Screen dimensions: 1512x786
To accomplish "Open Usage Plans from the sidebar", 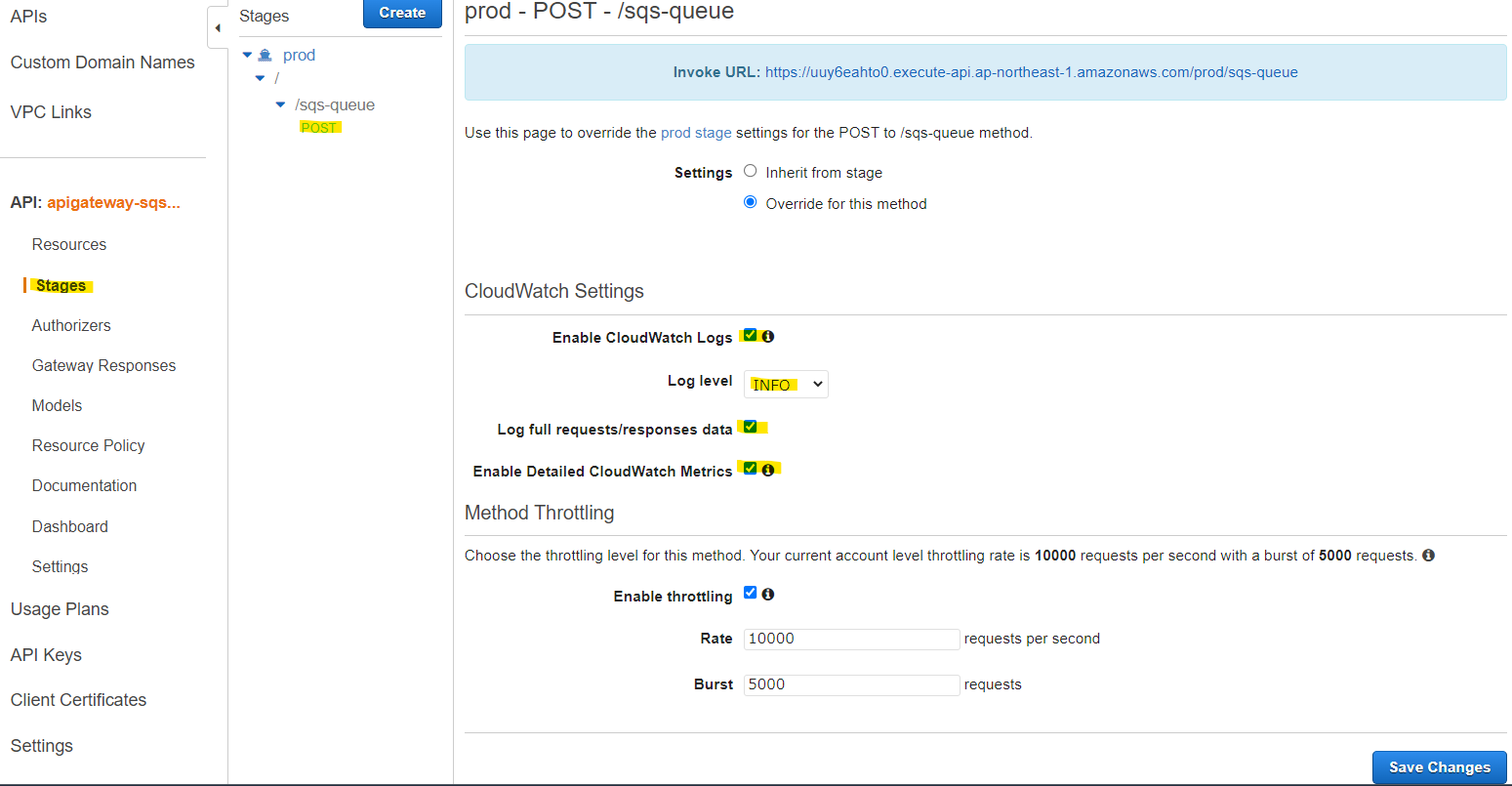I will click(x=59, y=608).
